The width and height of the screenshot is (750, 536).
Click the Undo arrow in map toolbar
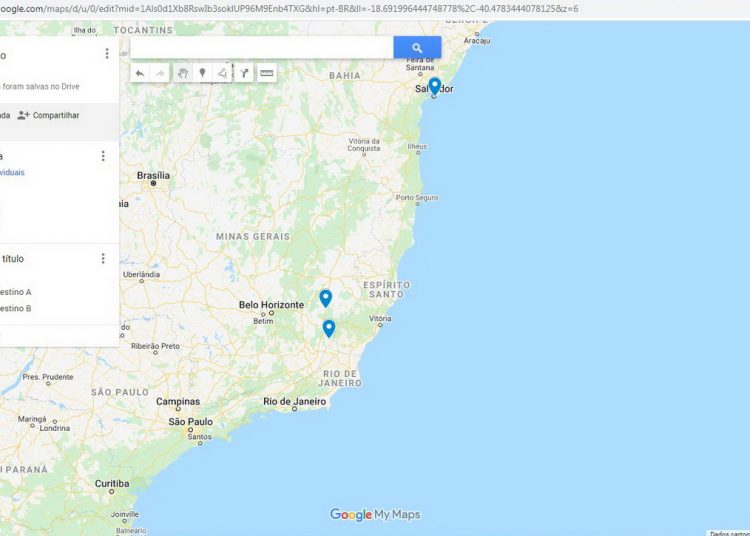coord(140,73)
